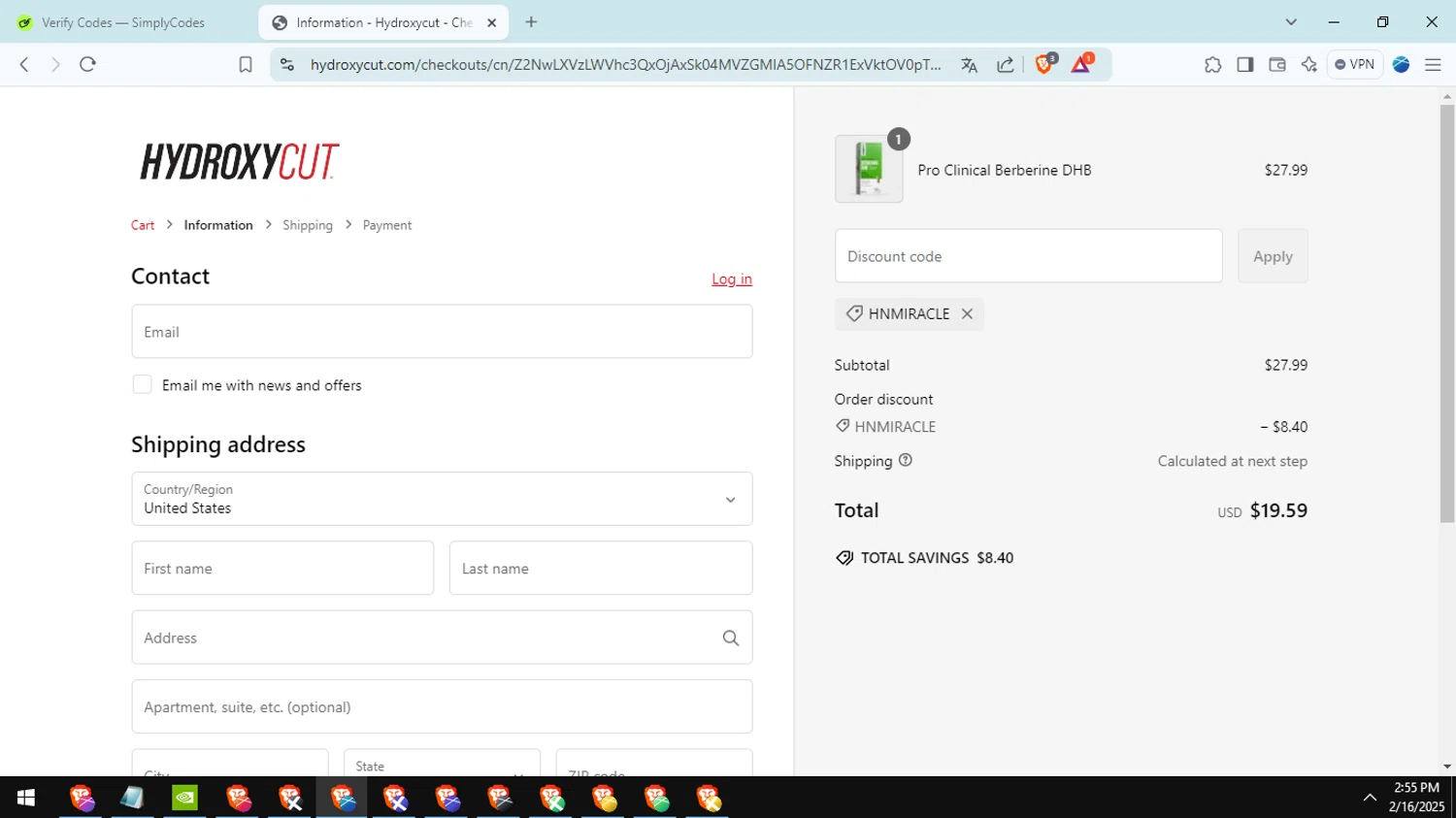
Task: Click the Hydroxycut logo
Action: point(240,161)
